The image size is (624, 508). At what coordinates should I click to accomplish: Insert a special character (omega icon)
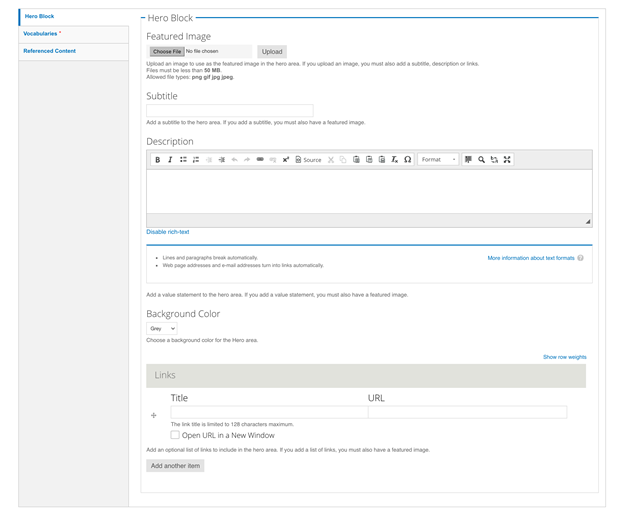(408, 160)
